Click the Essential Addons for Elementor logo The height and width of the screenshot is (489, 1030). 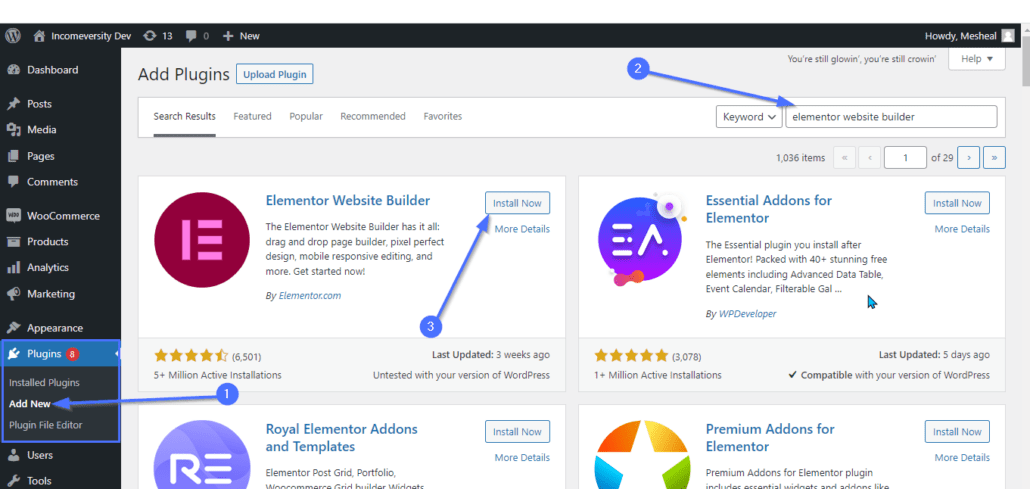[642, 239]
